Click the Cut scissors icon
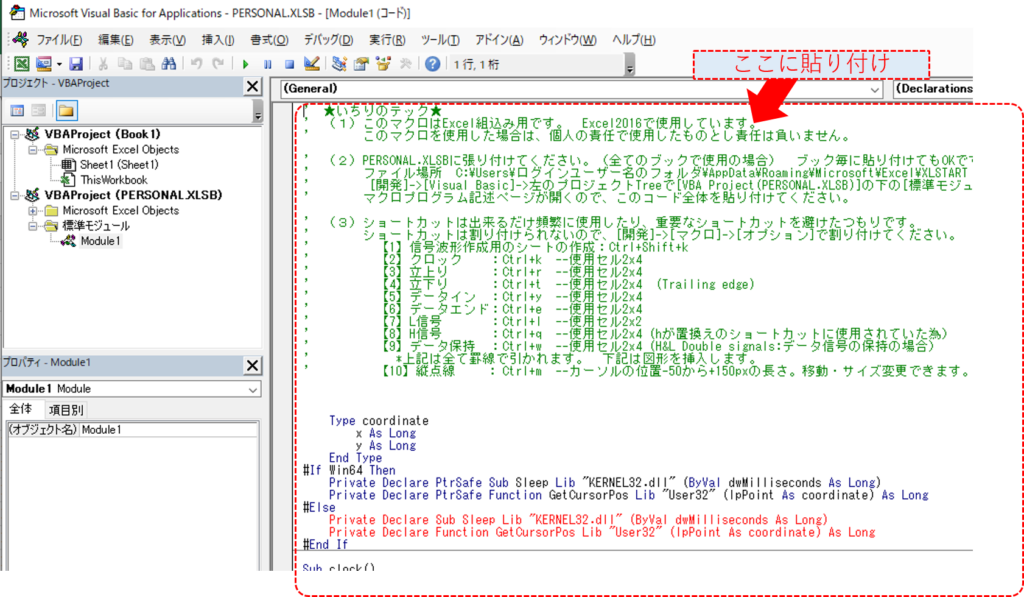 tap(103, 63)
